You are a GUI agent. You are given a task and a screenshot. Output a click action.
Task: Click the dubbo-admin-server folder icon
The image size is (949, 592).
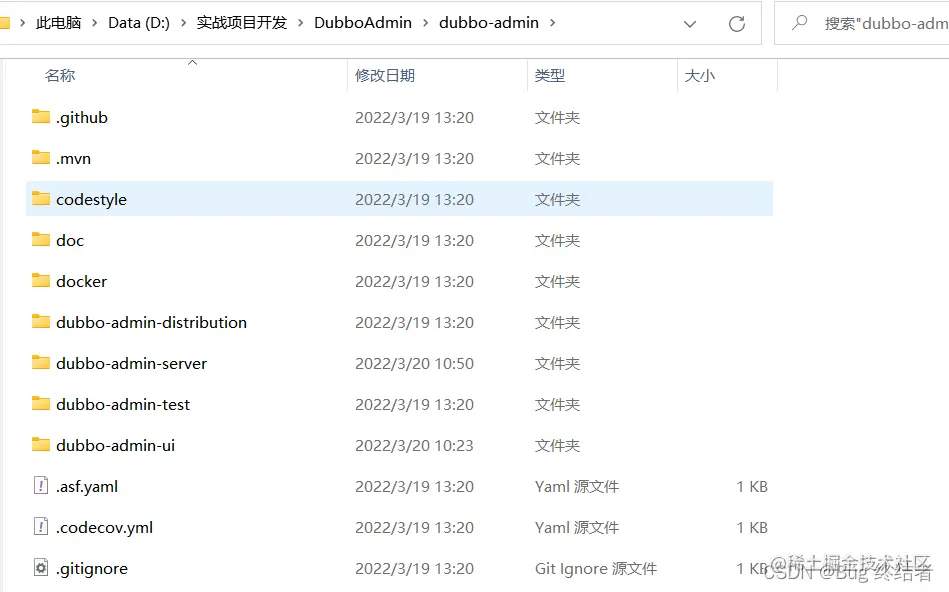click(x=41, y=362)
